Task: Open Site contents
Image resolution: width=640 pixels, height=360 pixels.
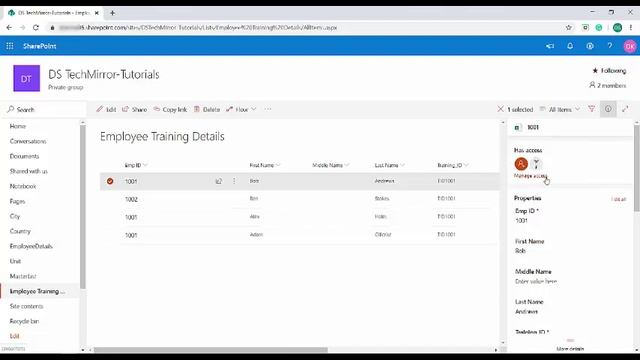Action: [26, 306]
